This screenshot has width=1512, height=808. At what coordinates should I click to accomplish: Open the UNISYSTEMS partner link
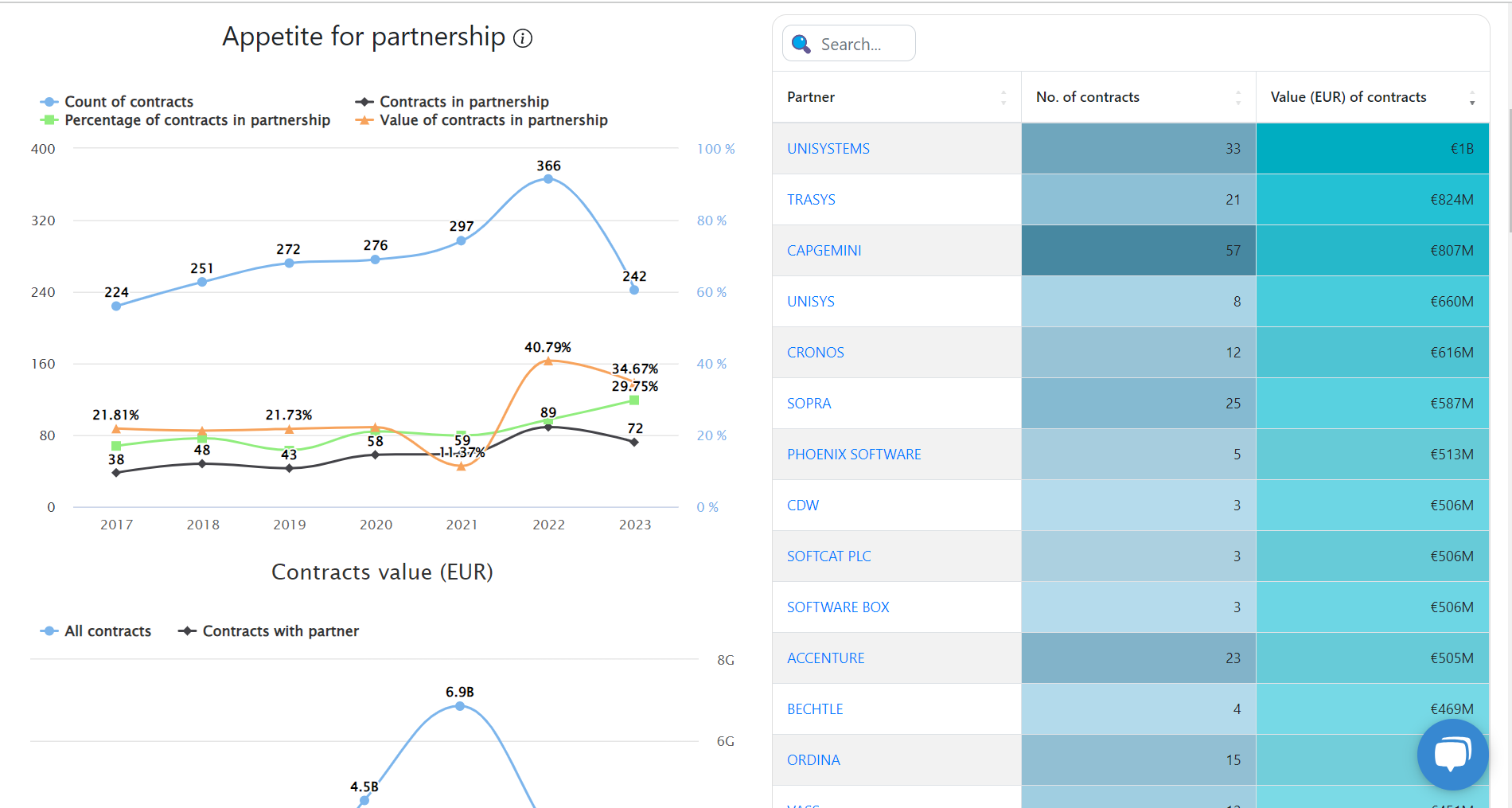click(x=828, y=149)
